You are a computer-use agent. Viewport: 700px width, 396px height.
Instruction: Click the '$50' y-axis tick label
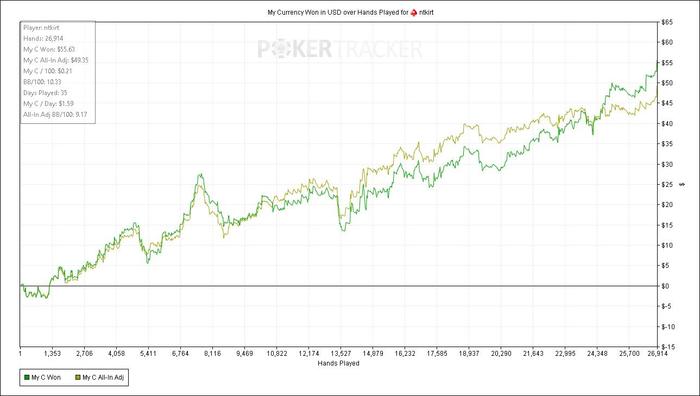tap(667, 83)
